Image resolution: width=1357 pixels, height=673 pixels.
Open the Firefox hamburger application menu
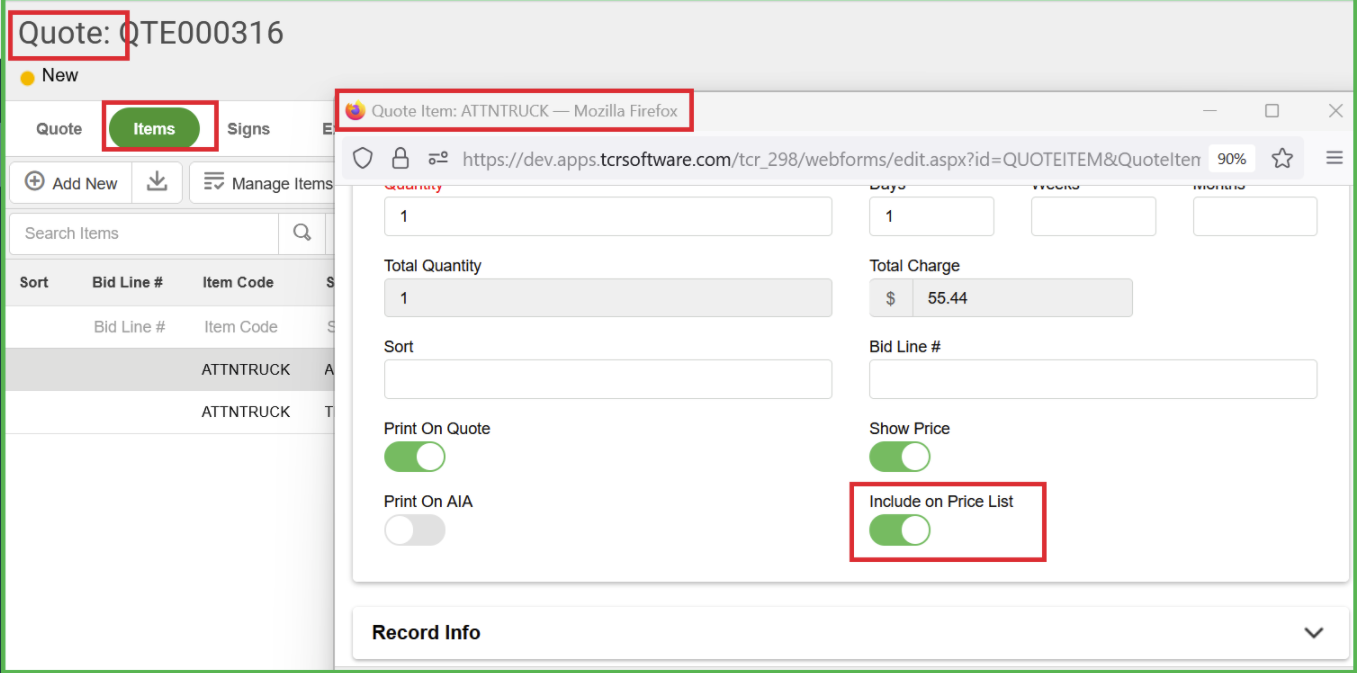point(1334,158)
